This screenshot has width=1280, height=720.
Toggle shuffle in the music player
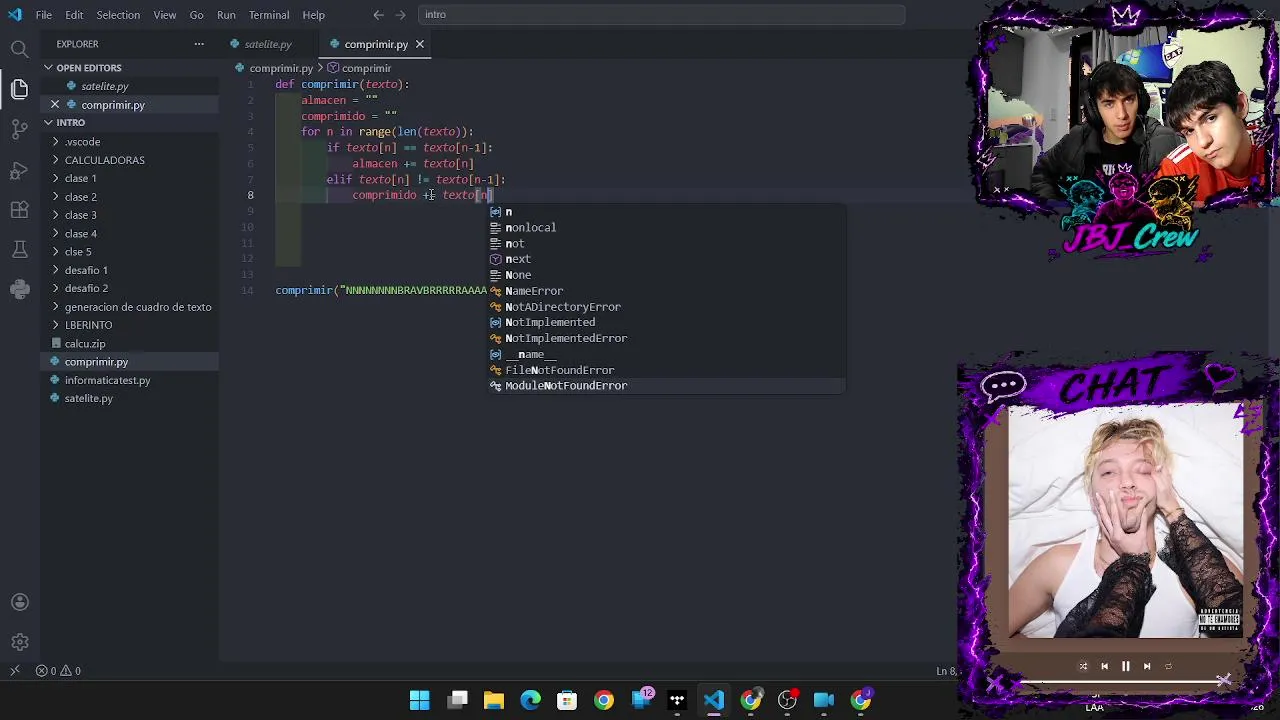(x=1083, y=666)
